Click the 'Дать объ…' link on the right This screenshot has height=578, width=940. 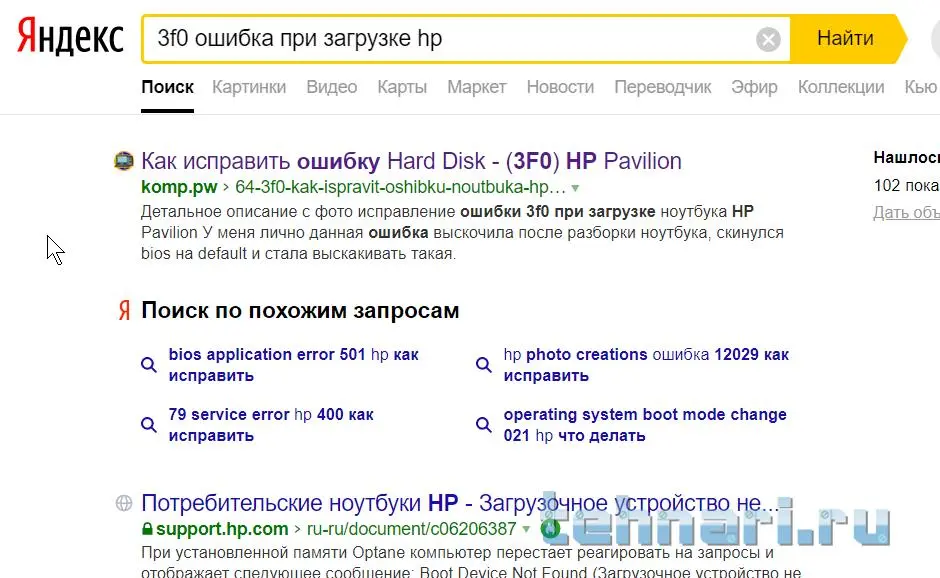coord(906,212)
